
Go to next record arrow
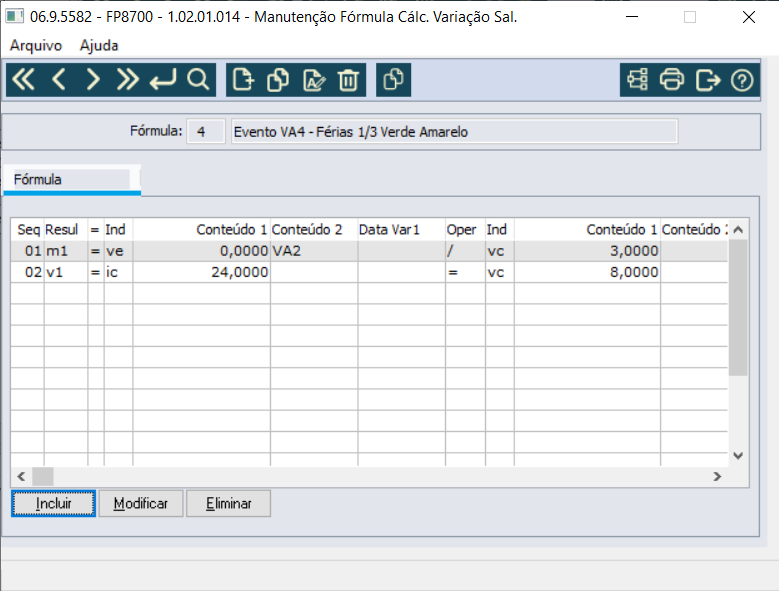coord(93,79)
